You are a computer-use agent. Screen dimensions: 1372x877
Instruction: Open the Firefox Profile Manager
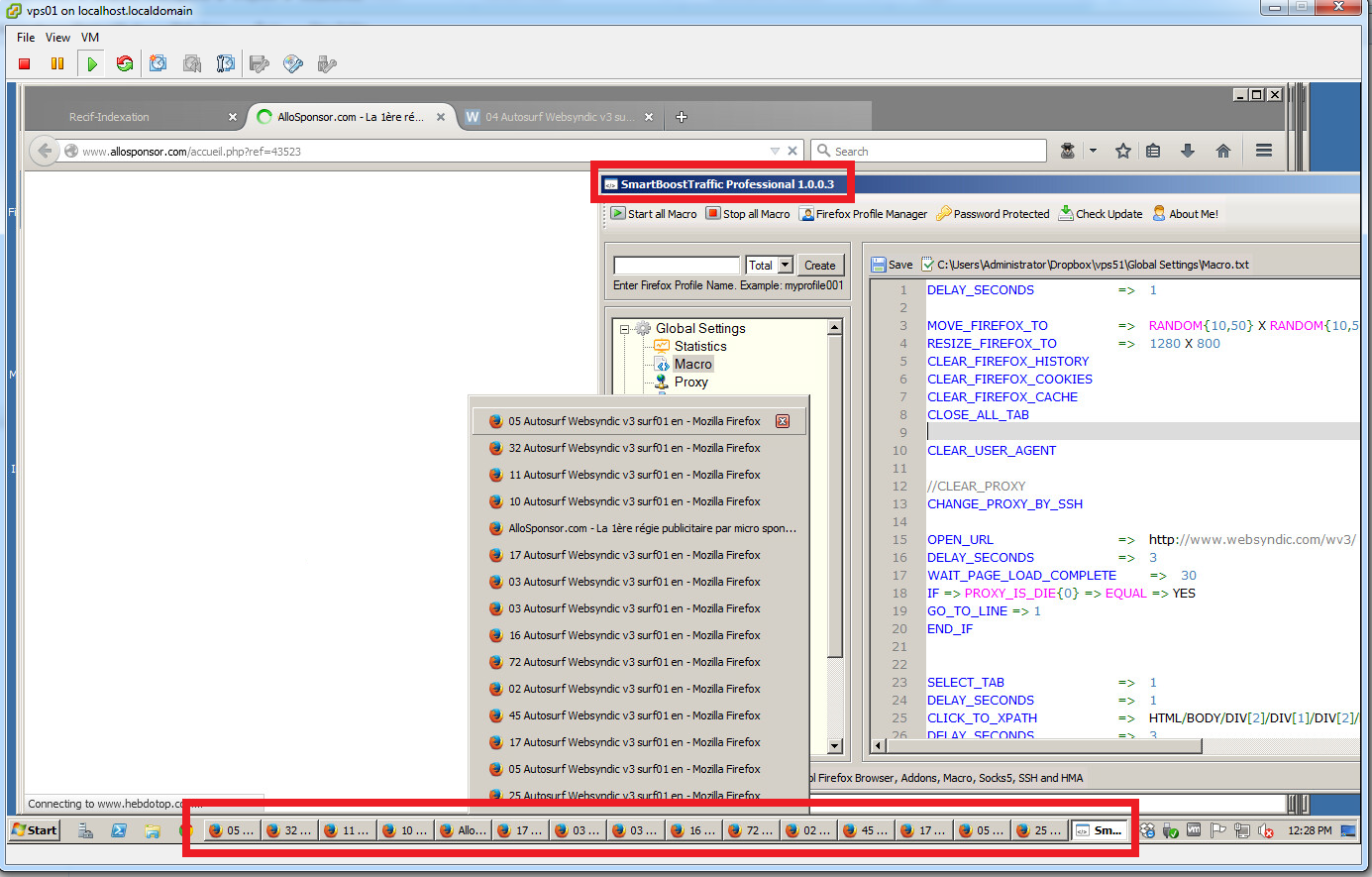(x=863, y=214)
